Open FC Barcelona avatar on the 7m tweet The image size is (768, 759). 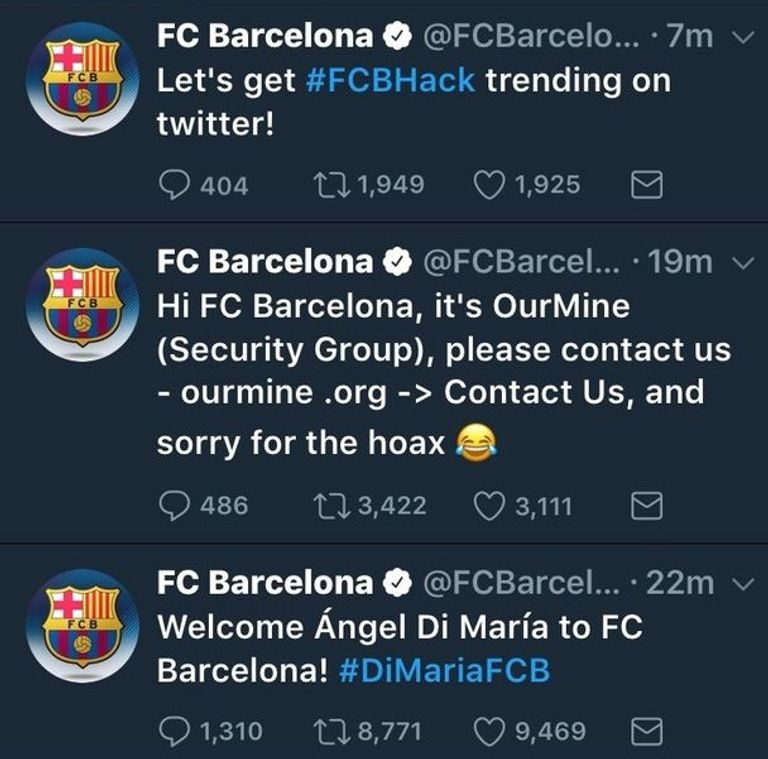click(82, 78)
